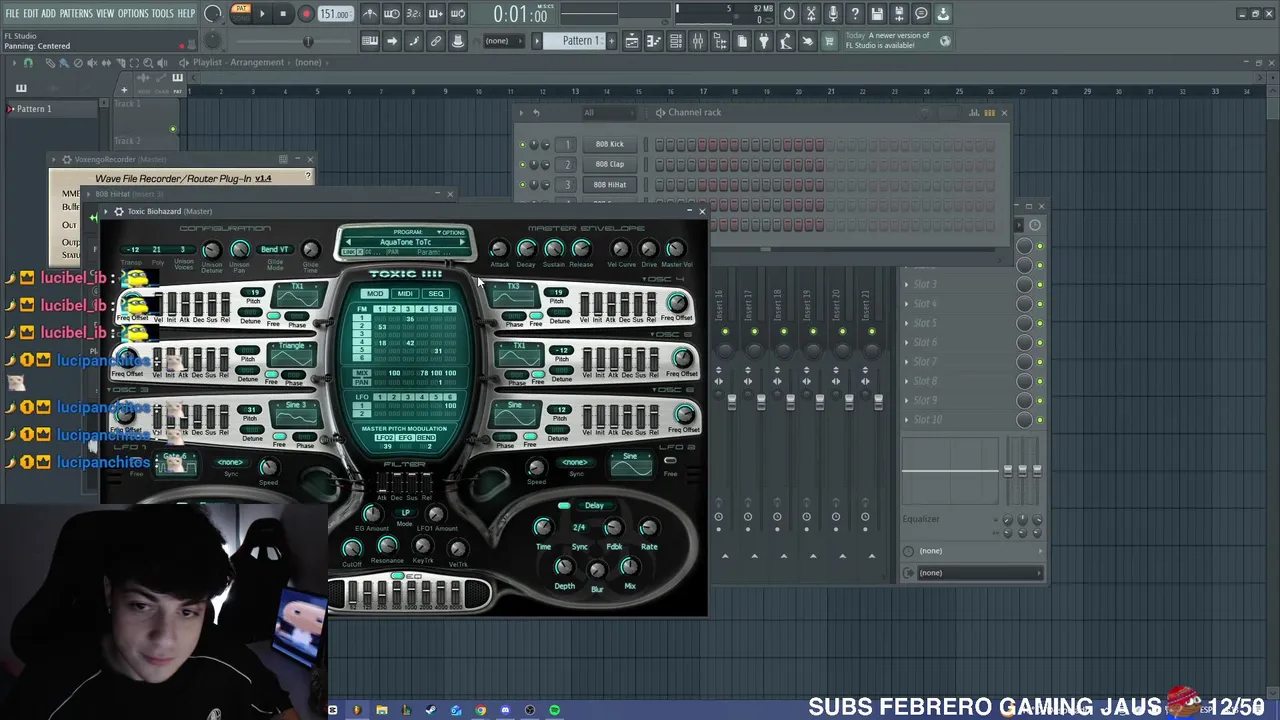Open undo history icon
Screen dimensions: 1280x720
click(789, 14)
